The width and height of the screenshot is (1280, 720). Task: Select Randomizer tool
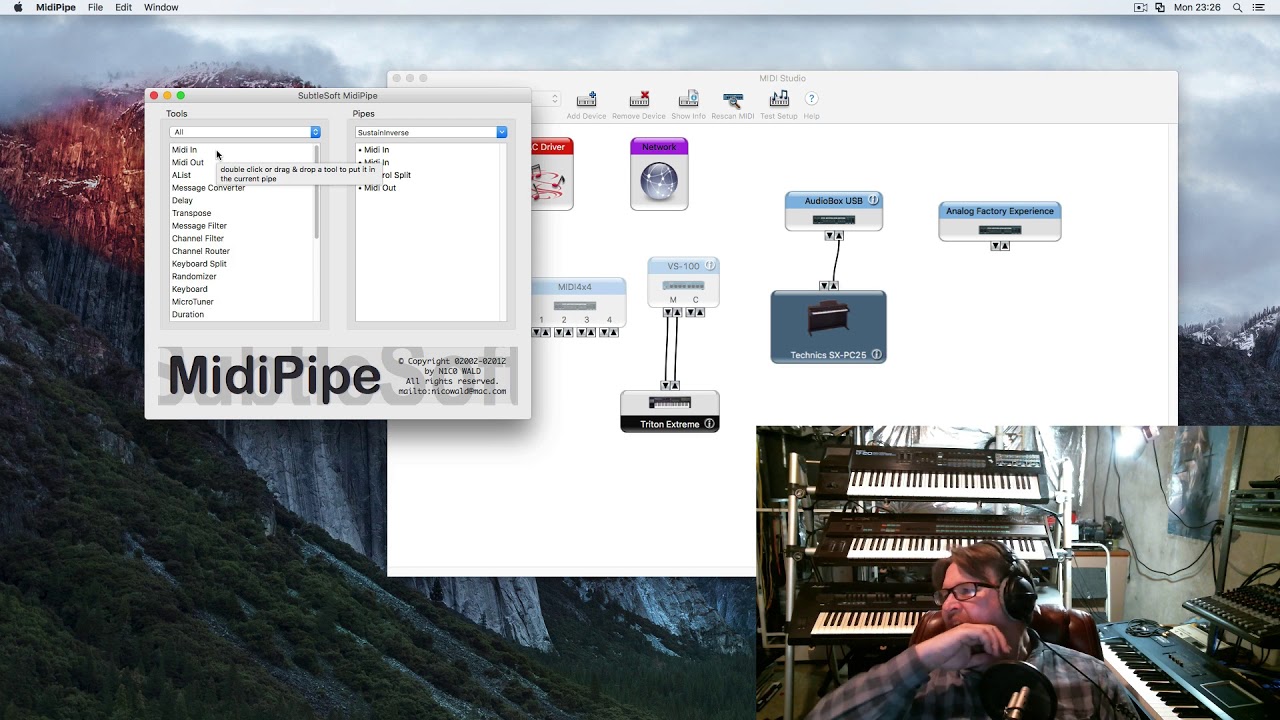tap(194, 276)
